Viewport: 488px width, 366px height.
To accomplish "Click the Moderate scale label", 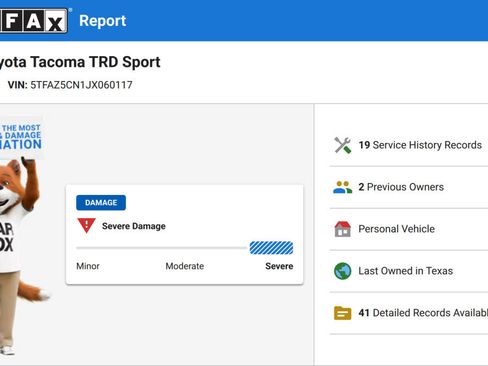I will point(185,266).
